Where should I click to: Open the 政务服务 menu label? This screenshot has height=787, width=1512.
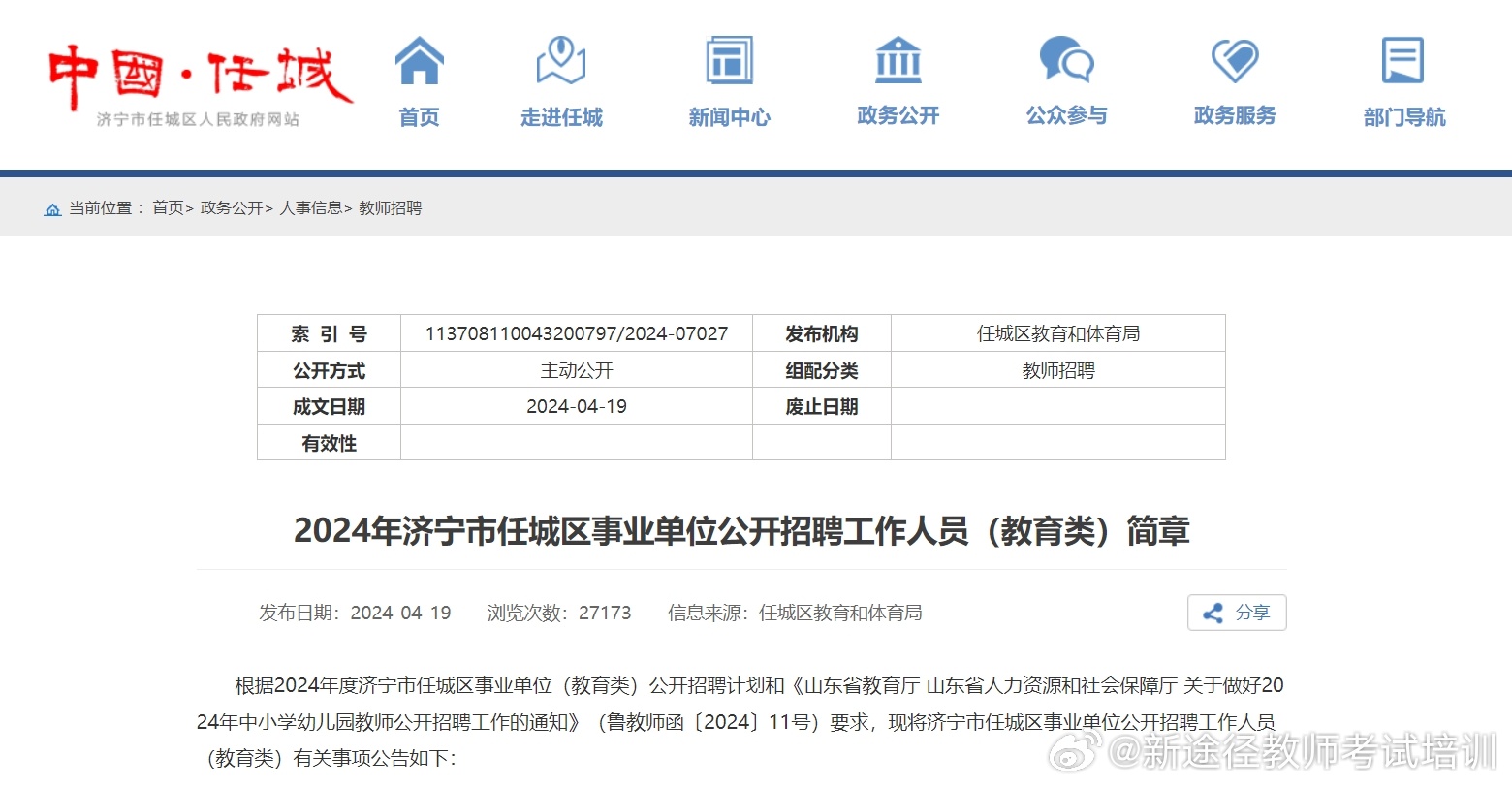point(1235,115)
